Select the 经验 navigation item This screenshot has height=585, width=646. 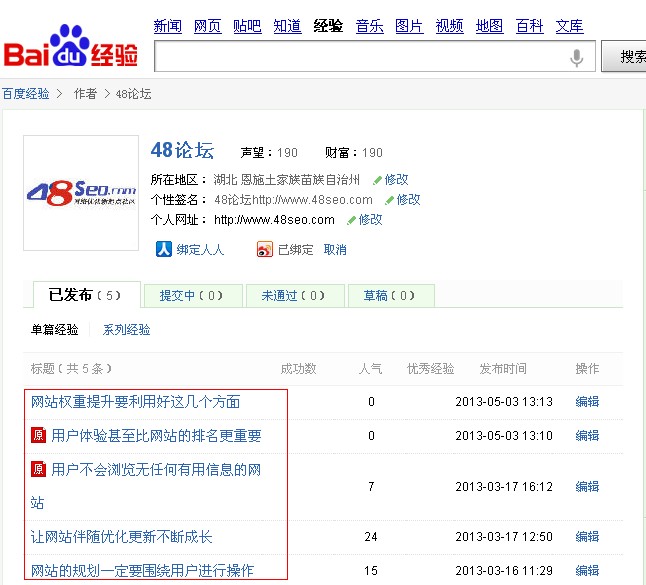pos(328,26)
